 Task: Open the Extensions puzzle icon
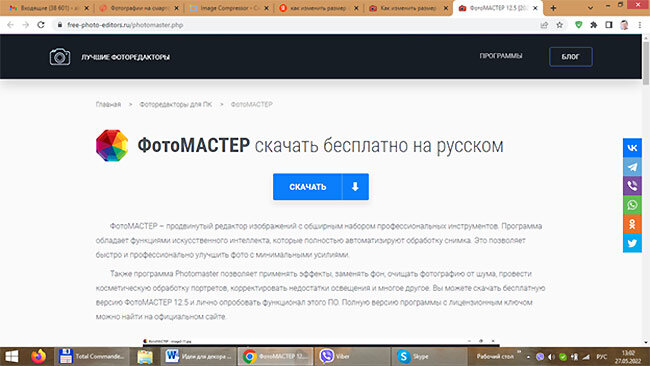pos(593,25)
